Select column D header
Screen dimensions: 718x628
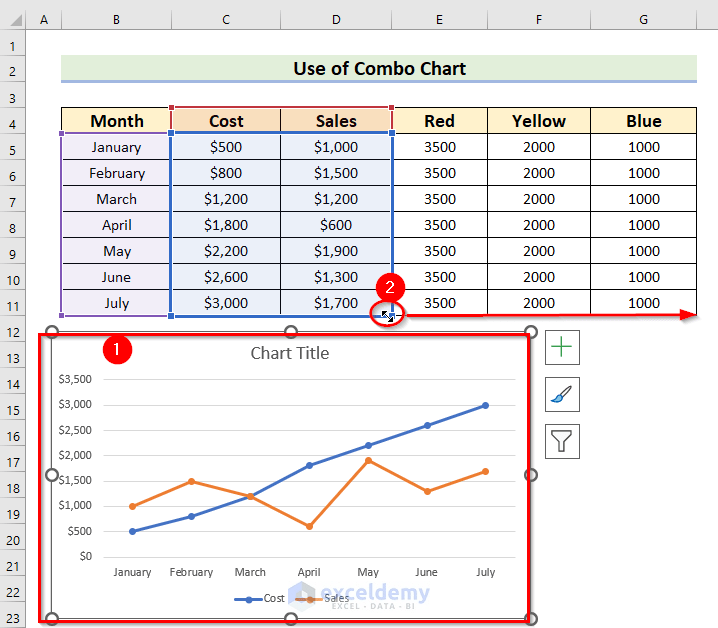[x=336, y=20]
